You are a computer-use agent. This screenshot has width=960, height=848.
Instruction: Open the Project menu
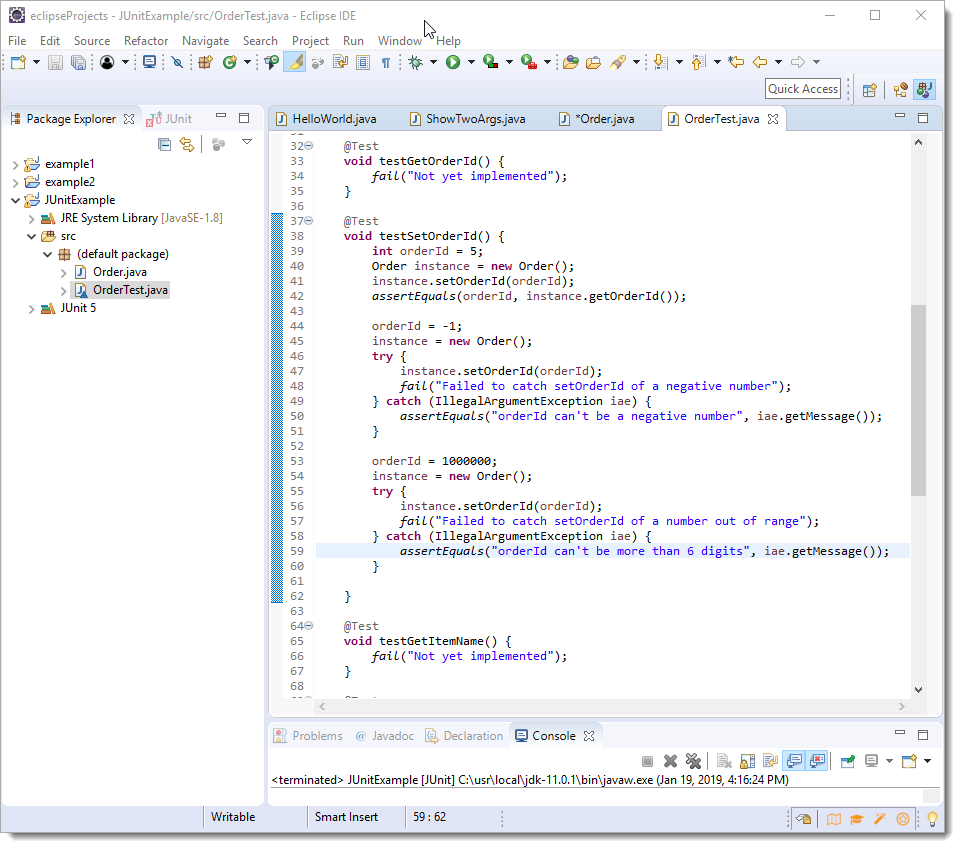point(310,40)
